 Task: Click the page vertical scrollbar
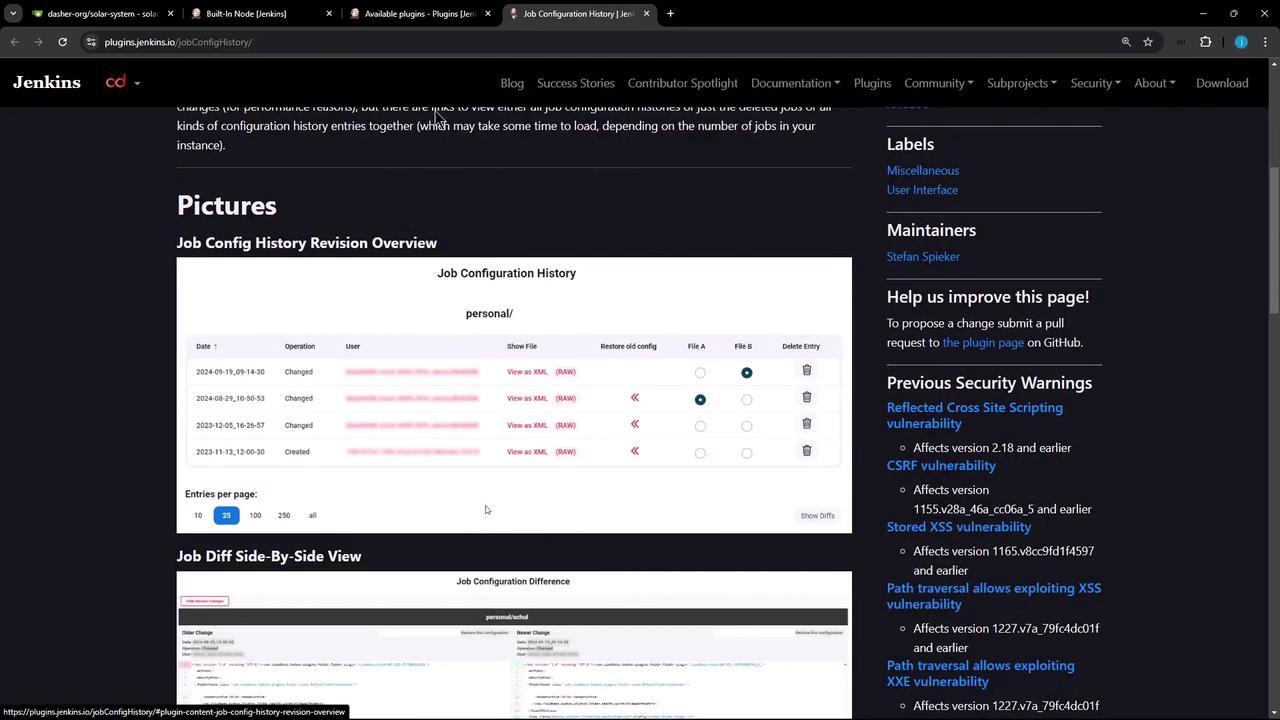1274,240
